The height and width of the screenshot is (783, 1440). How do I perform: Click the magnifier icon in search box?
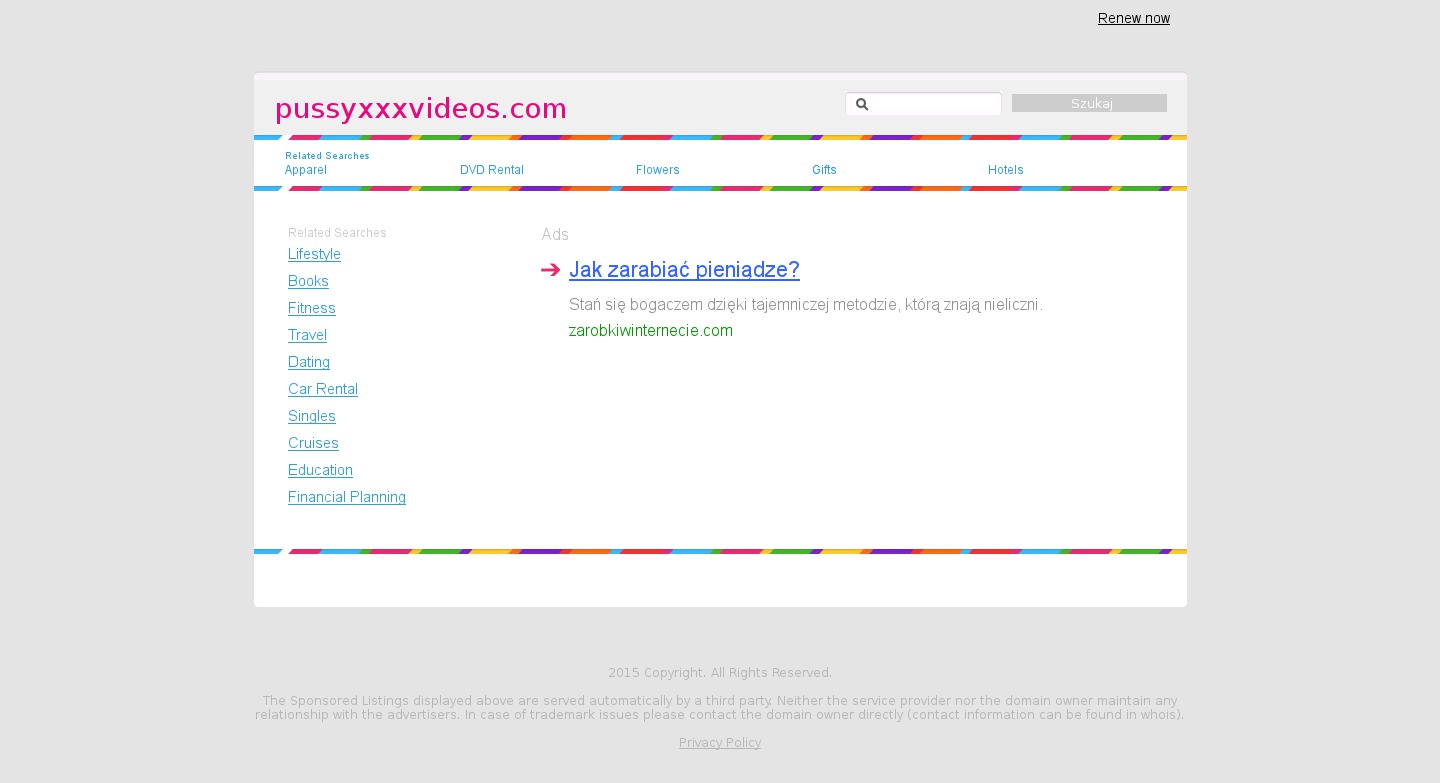point(862,104)
